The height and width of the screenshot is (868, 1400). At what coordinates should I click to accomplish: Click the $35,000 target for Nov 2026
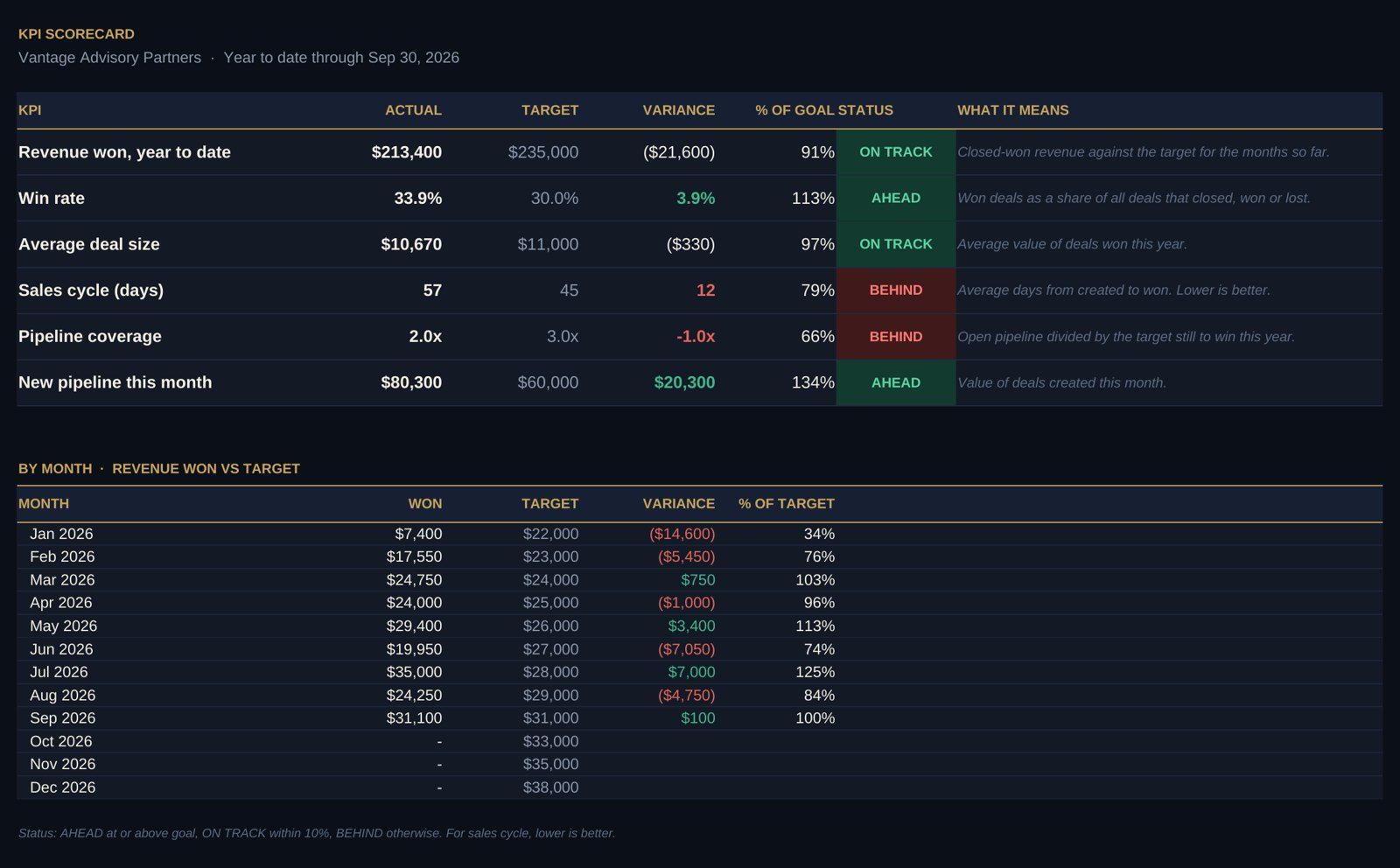(550, 764)
